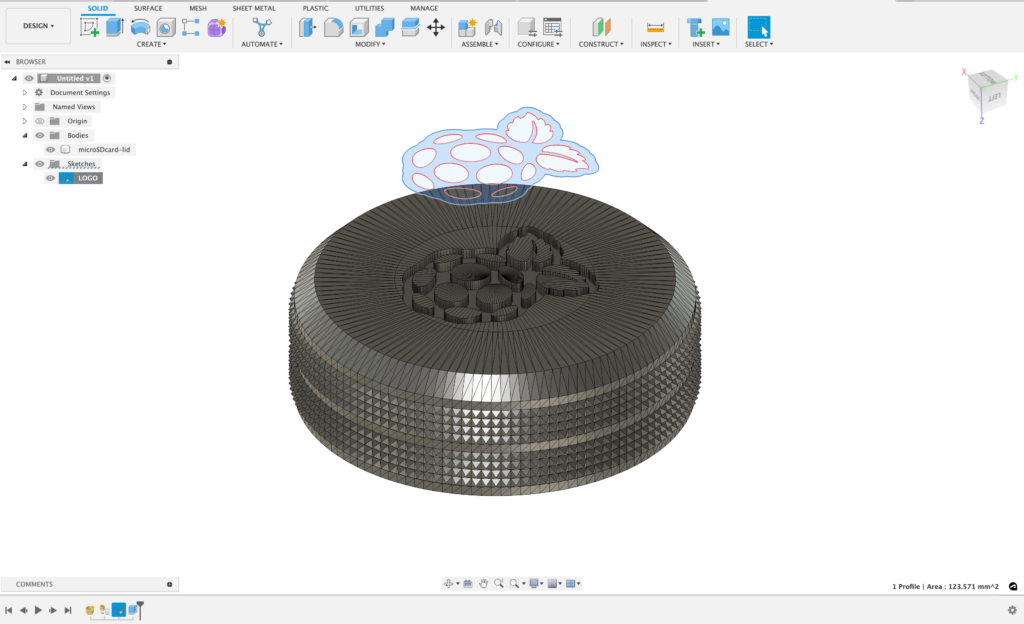Select the Move/Copy tool
1024x624 pixels.
[x=436, y=29]
